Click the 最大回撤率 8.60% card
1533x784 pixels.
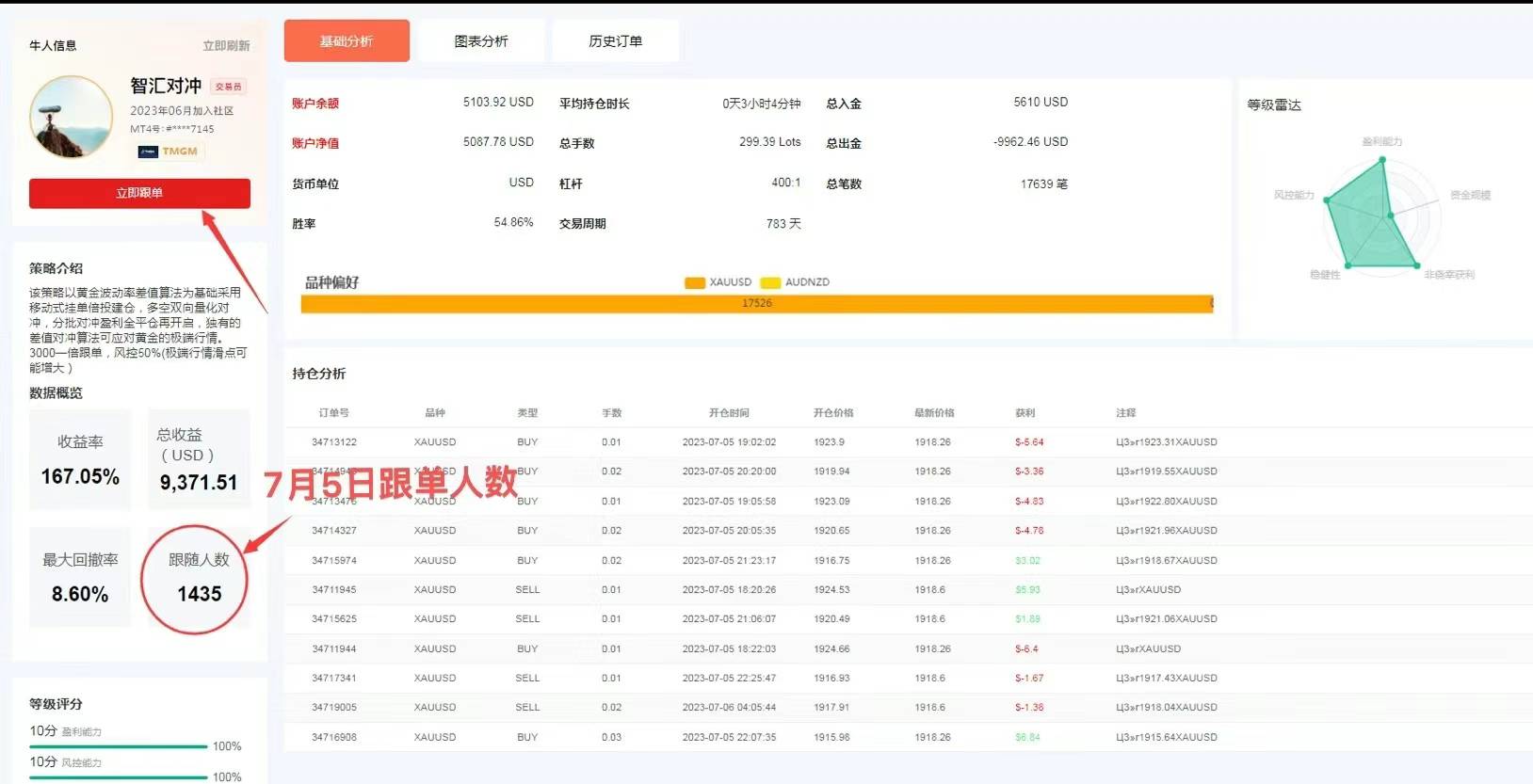pos(80,578)
